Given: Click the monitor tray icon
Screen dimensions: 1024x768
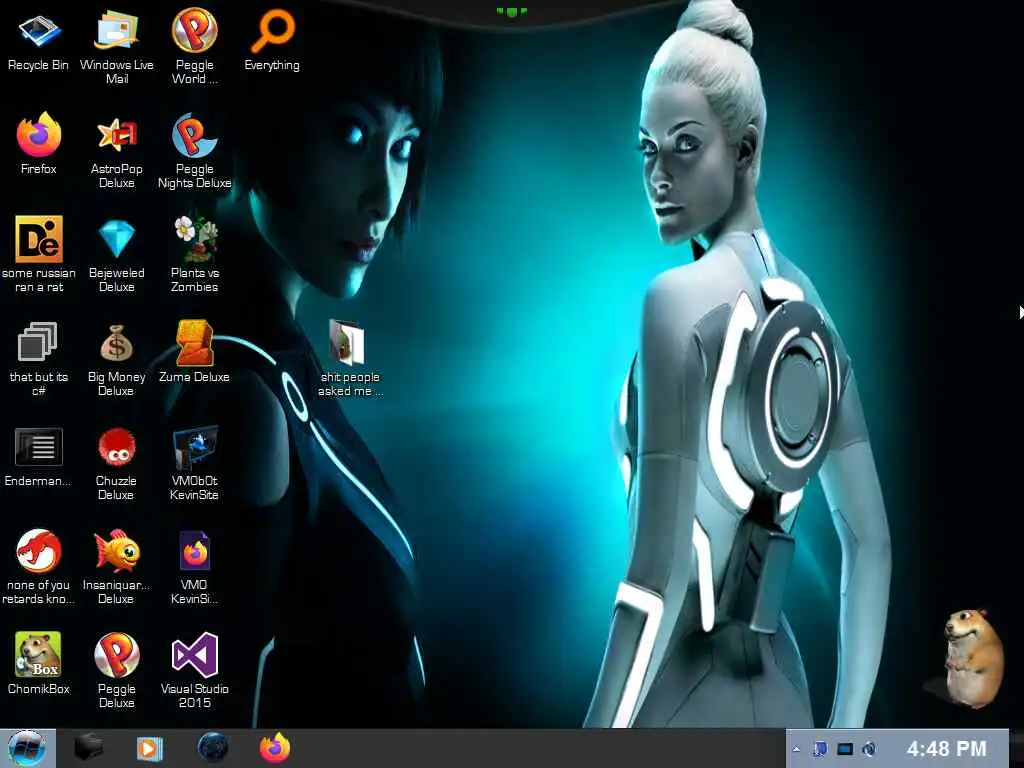Looking at the screenshot, I should tap(845, 749).
